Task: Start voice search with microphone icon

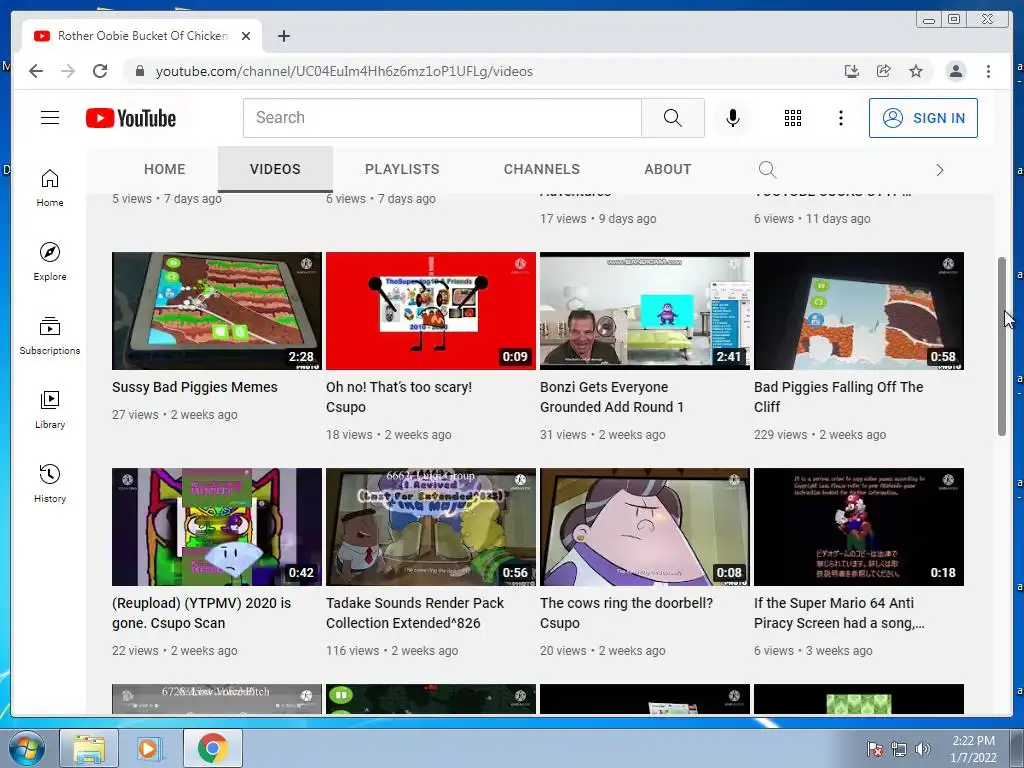Action: (733, 118)
